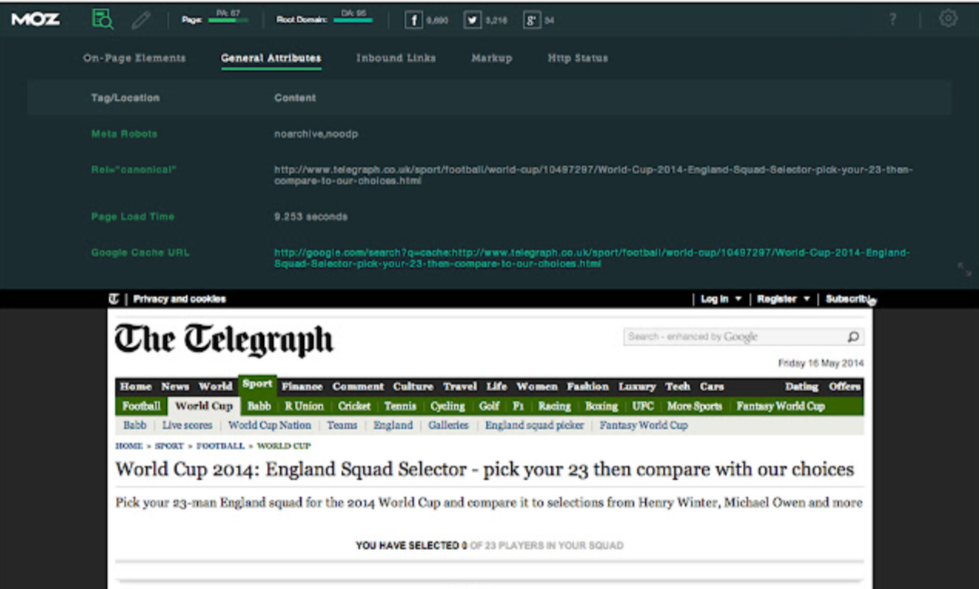Expand the Log in dropdown

(x=721, y=299)
